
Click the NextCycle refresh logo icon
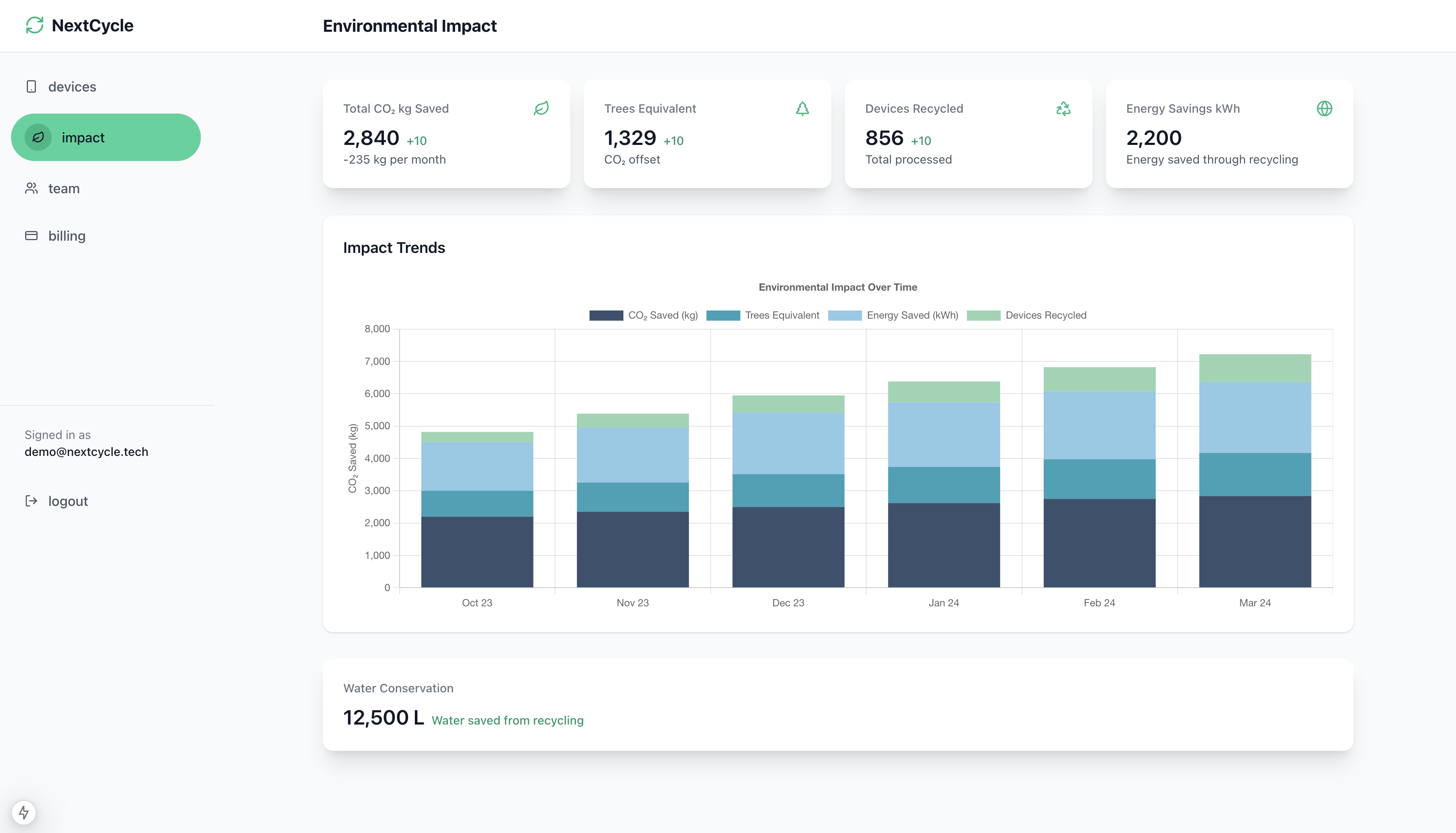tap(34, 25)
